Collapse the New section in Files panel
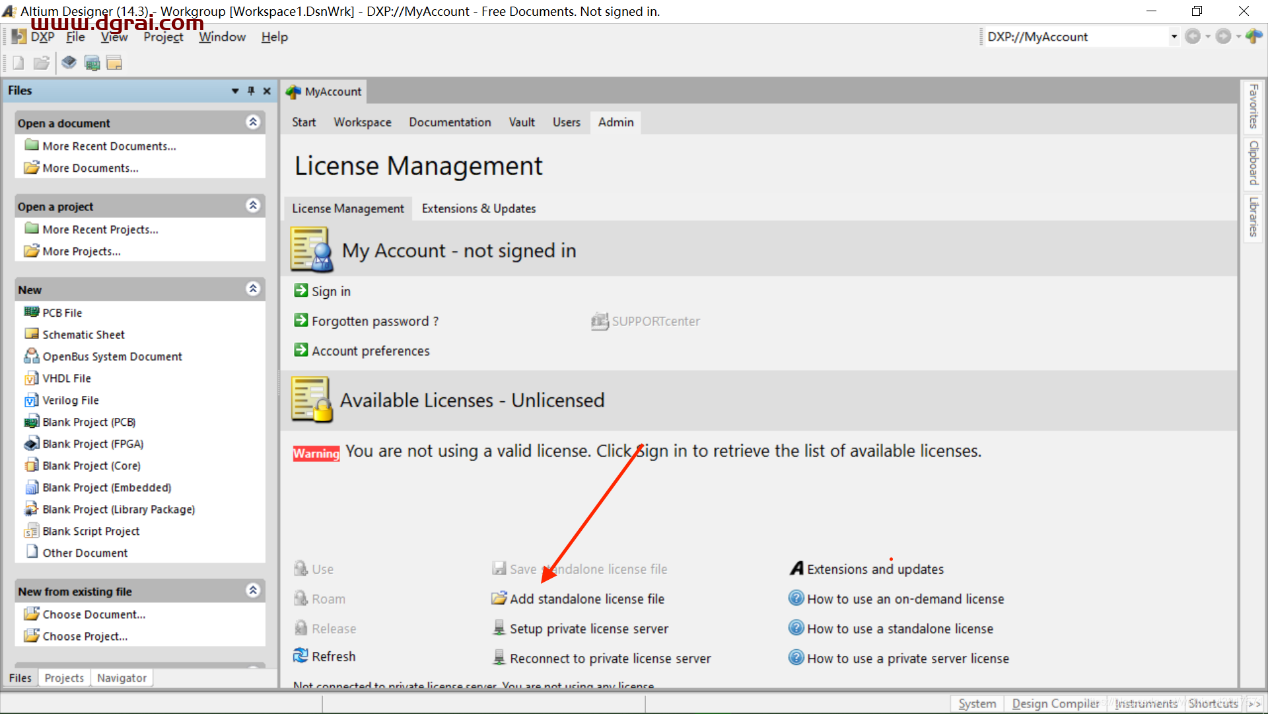This screenshot has width=1268, height=714. (x=253, y=289)
